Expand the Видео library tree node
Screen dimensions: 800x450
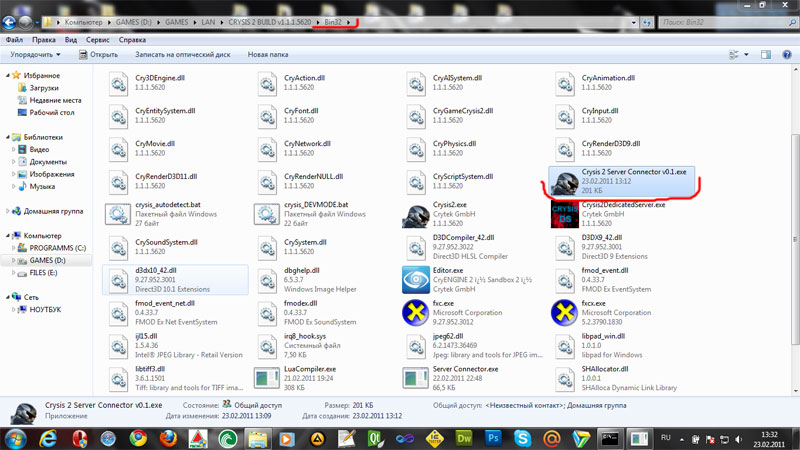[12, 149]
